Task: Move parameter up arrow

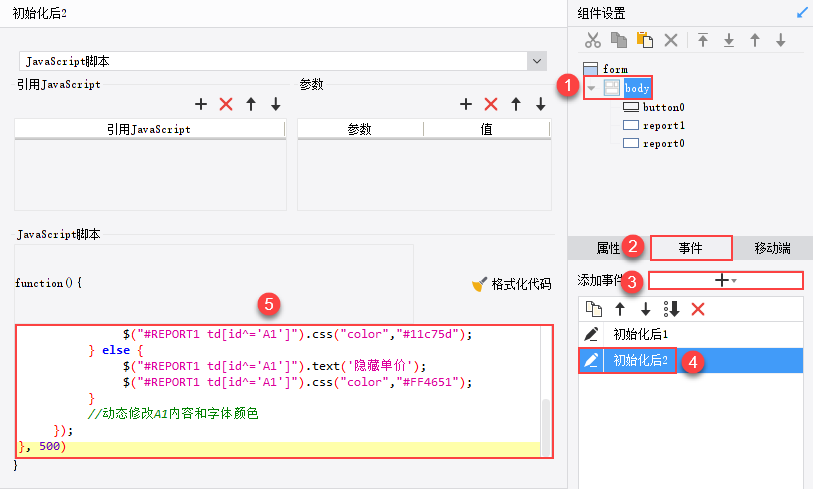Action: (x=516, y=104)
